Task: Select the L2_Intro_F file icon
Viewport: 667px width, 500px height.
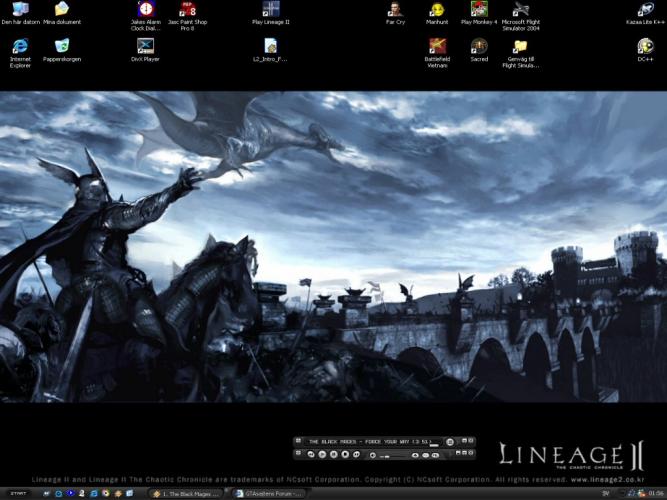Action: [270, 46]
